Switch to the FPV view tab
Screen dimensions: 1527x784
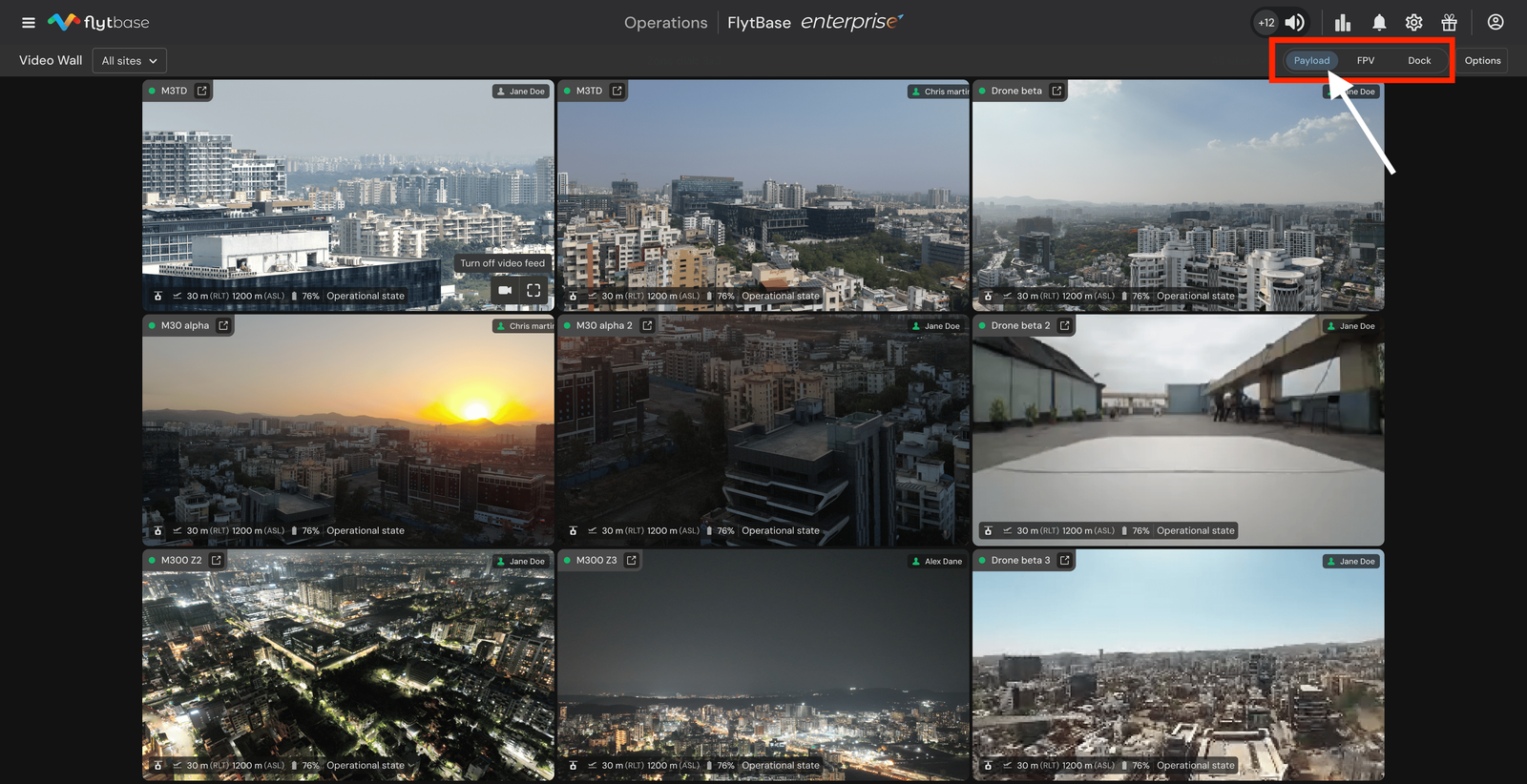1366,60
